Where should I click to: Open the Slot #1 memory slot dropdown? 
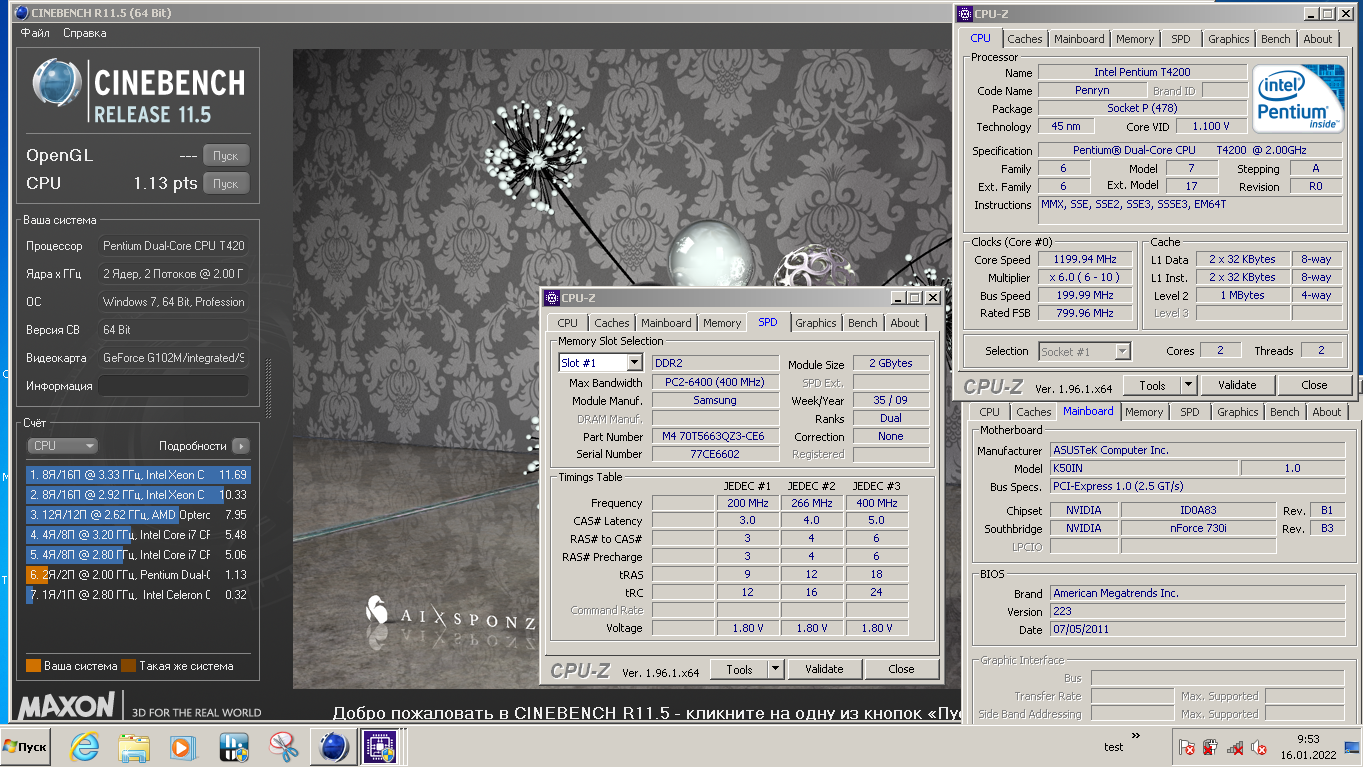(x=634, y=363)
